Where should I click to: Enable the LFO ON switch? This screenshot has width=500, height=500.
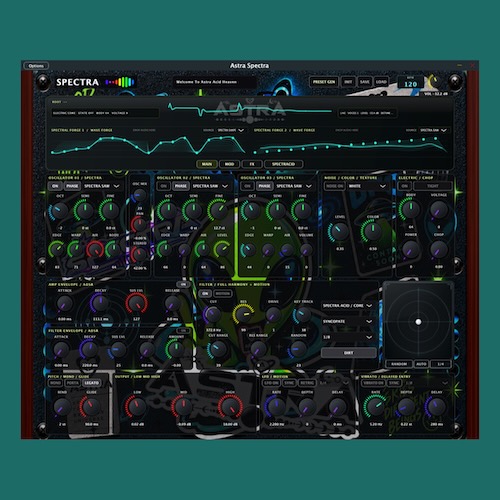tap(271, 383)
